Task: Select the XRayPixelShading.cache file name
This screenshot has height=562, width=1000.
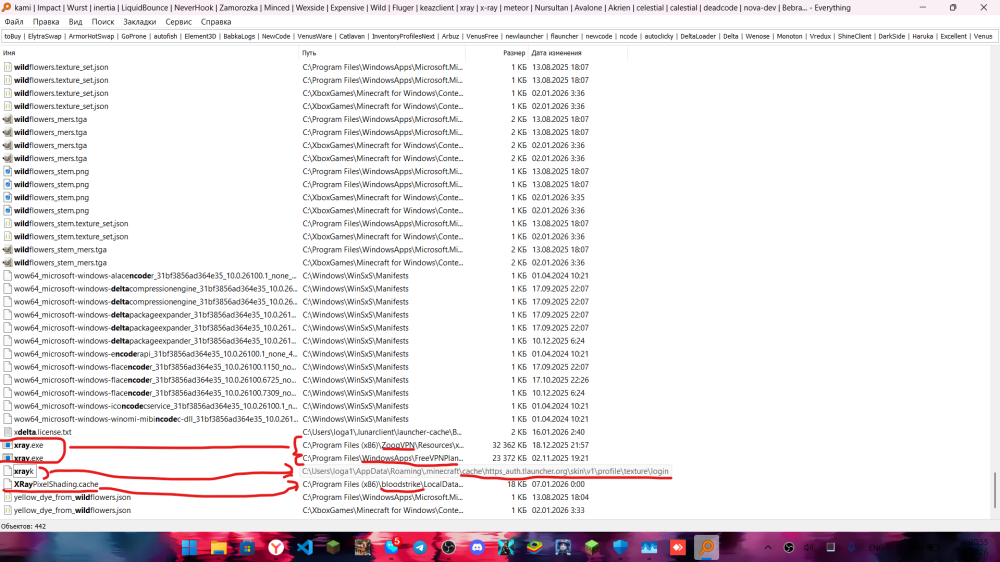Action: point(56,484)
